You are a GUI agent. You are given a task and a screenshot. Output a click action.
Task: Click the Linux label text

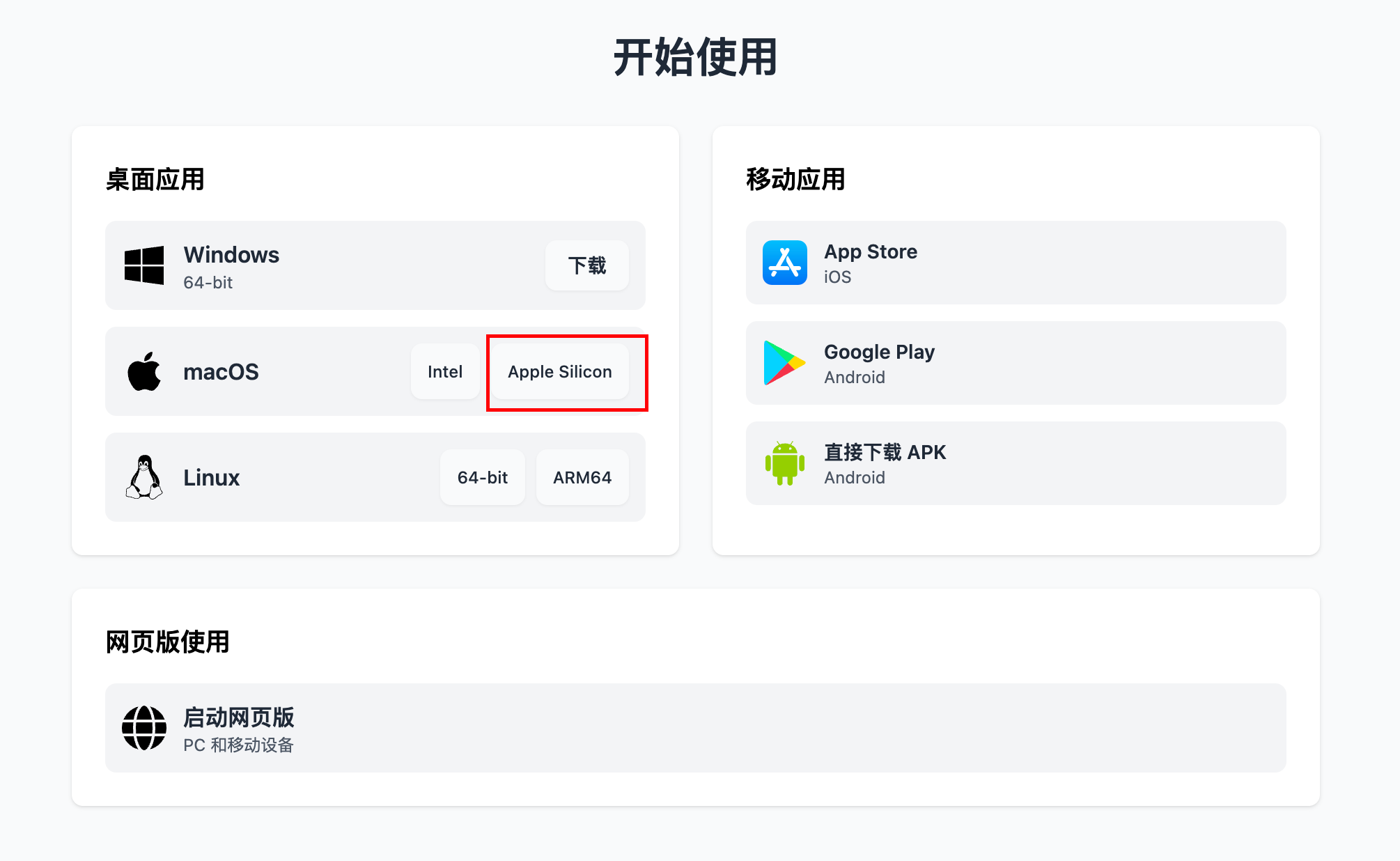[x=211, y=478]
